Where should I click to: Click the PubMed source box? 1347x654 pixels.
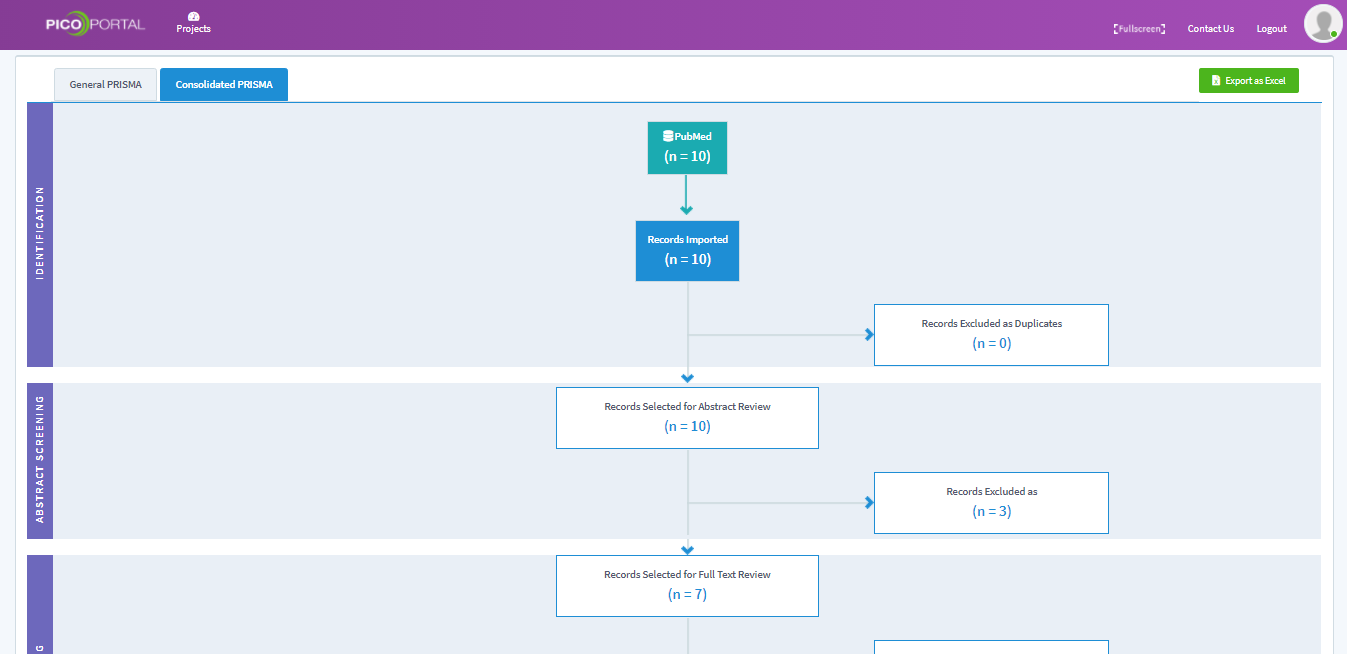tap(687, 148)
